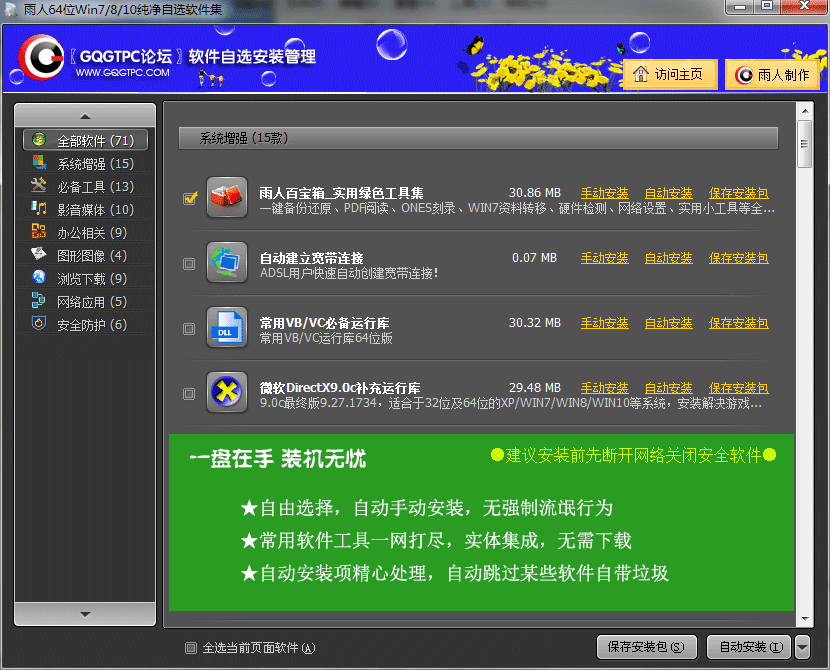
Task: Click the 必备工具 tools icon
Action: pyautogui.click(x=39, y=186)
